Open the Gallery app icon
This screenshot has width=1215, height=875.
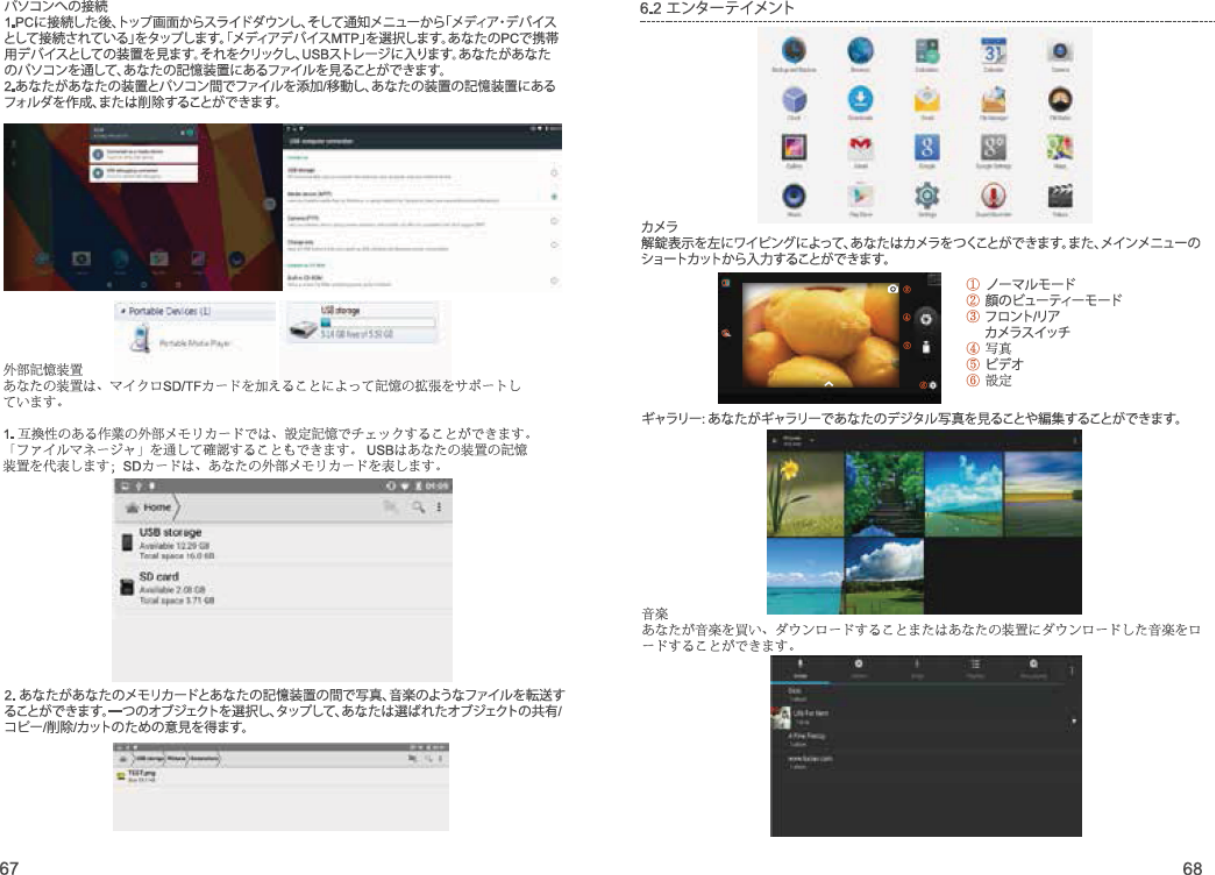pyautogui.click(x=796, y=148)
